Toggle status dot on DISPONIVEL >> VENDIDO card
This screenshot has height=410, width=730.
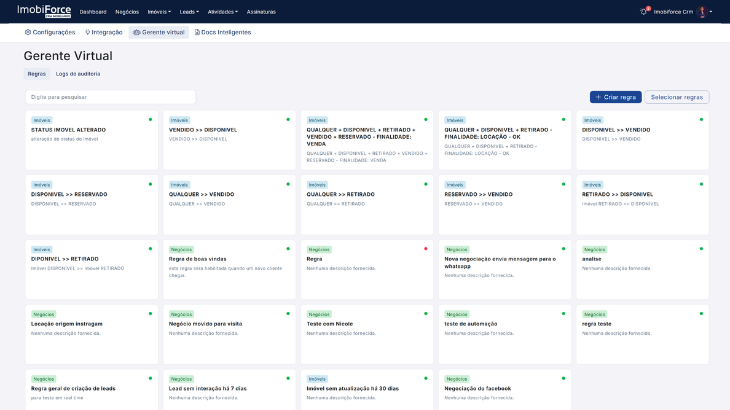click(701, 120)
